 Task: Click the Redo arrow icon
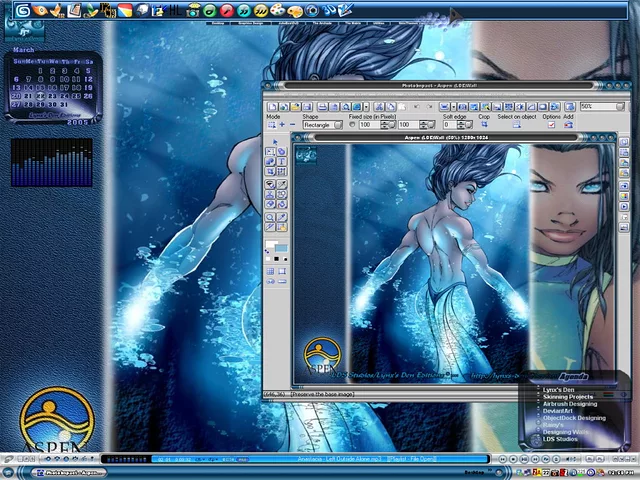click(x=429, y=107)
